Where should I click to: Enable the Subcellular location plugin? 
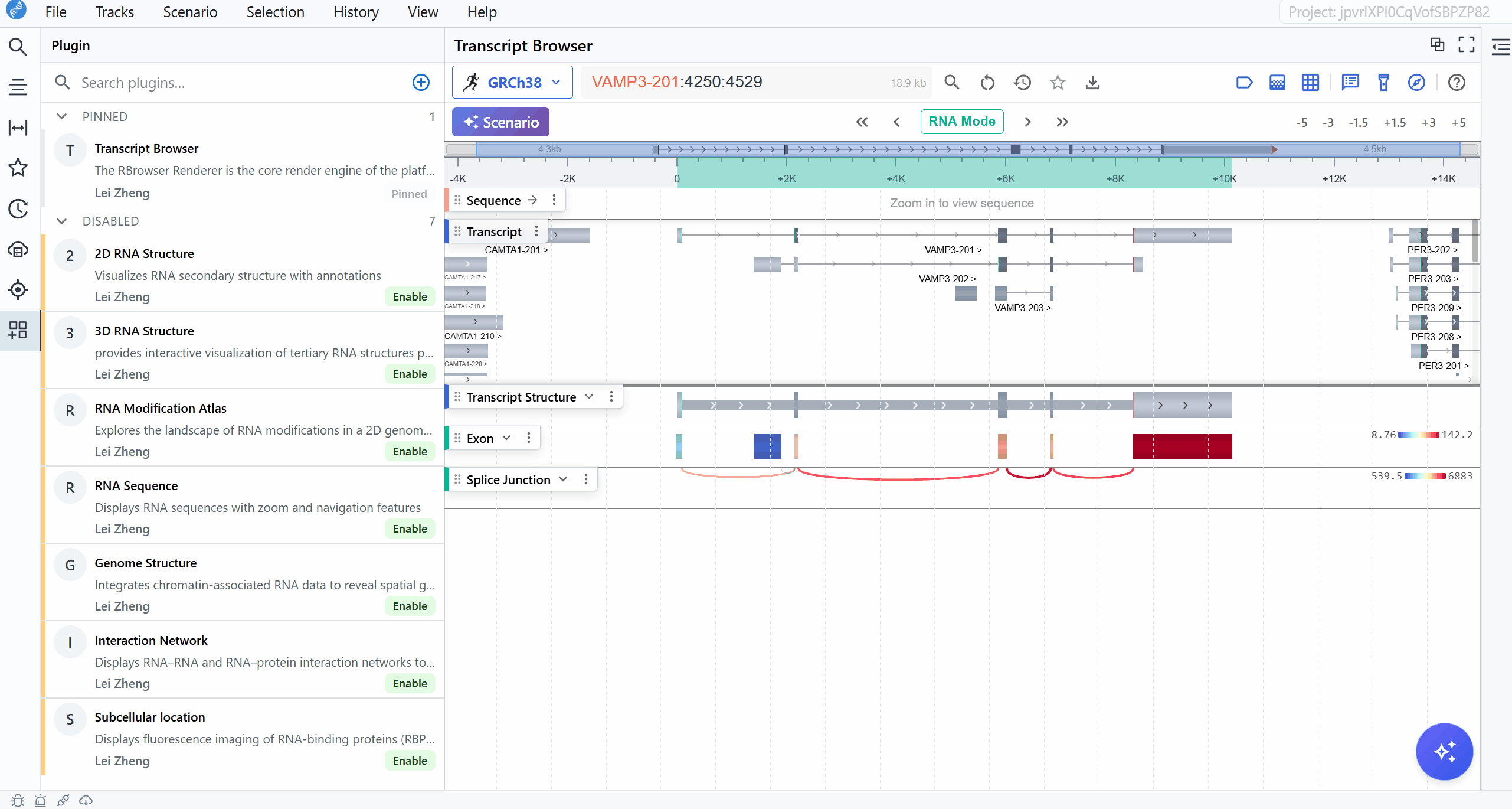coord(410,761)
